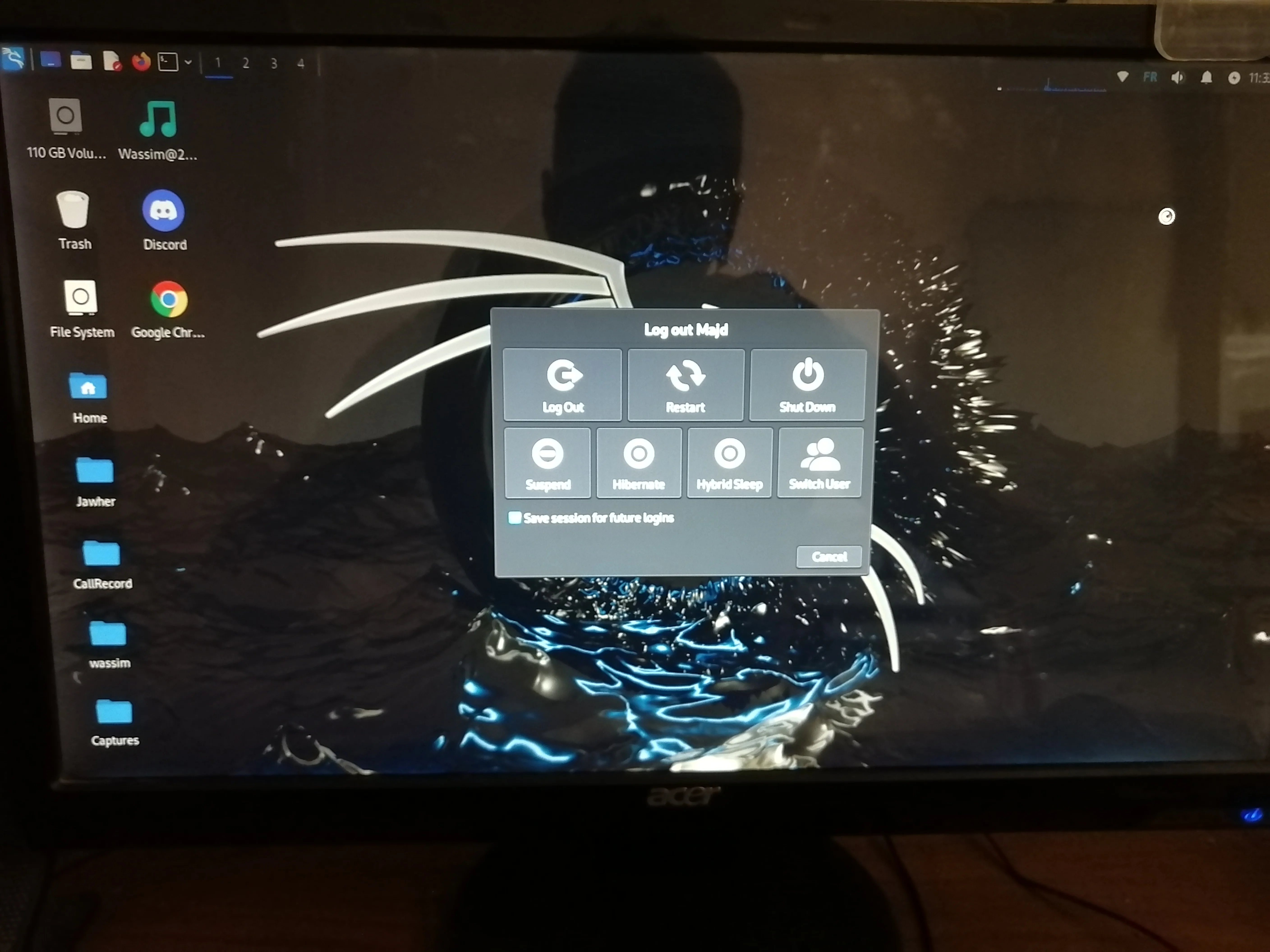Open the volume control tray icon
The width and height of the screenshot is (1270, 952).
click(1178, 78)
